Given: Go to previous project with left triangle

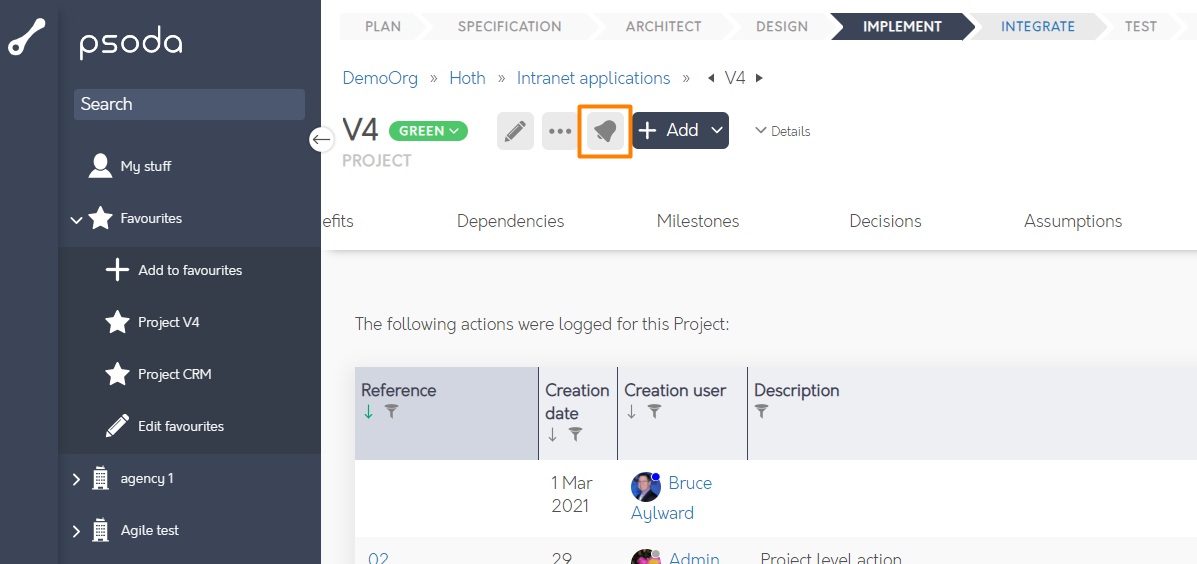Looking at the screenshot, I should click(x=711, y=78).
